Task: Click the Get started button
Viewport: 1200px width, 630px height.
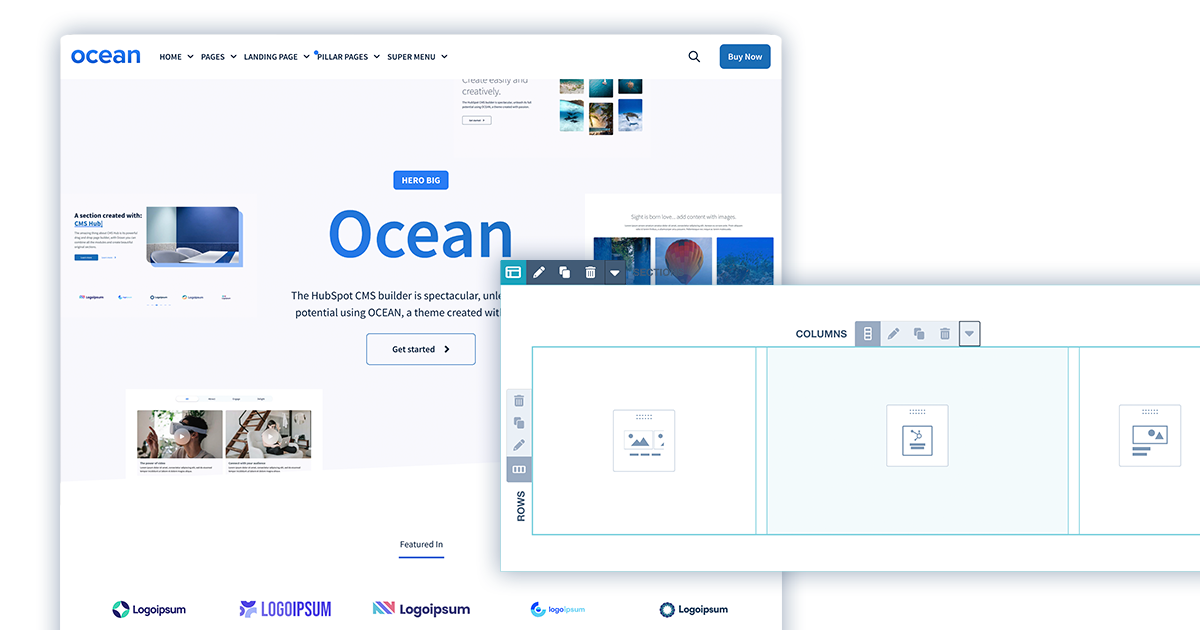Action: [421, 349]
